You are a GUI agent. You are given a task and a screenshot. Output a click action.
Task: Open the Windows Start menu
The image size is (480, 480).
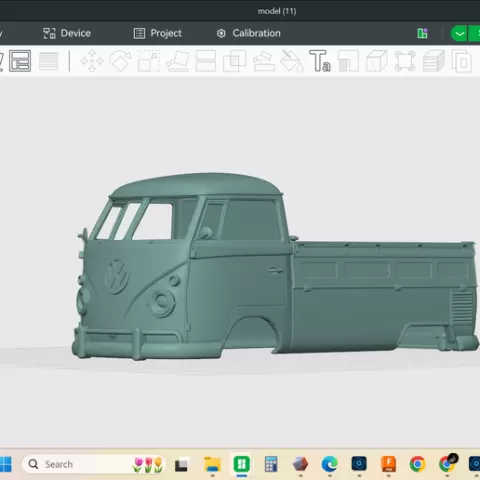click(6, 464)
